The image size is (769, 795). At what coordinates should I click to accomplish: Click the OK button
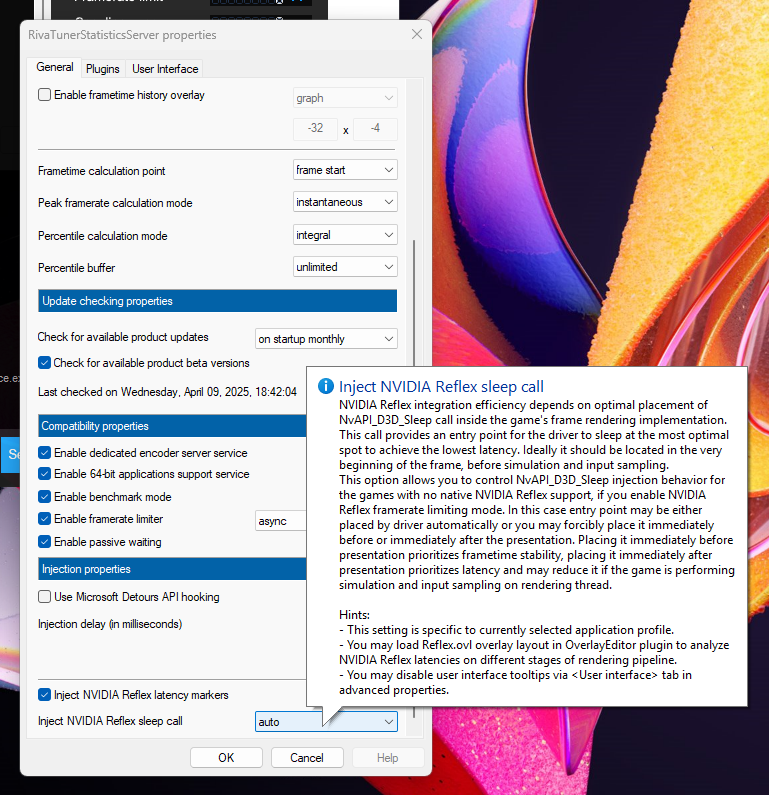coord(226,757)
